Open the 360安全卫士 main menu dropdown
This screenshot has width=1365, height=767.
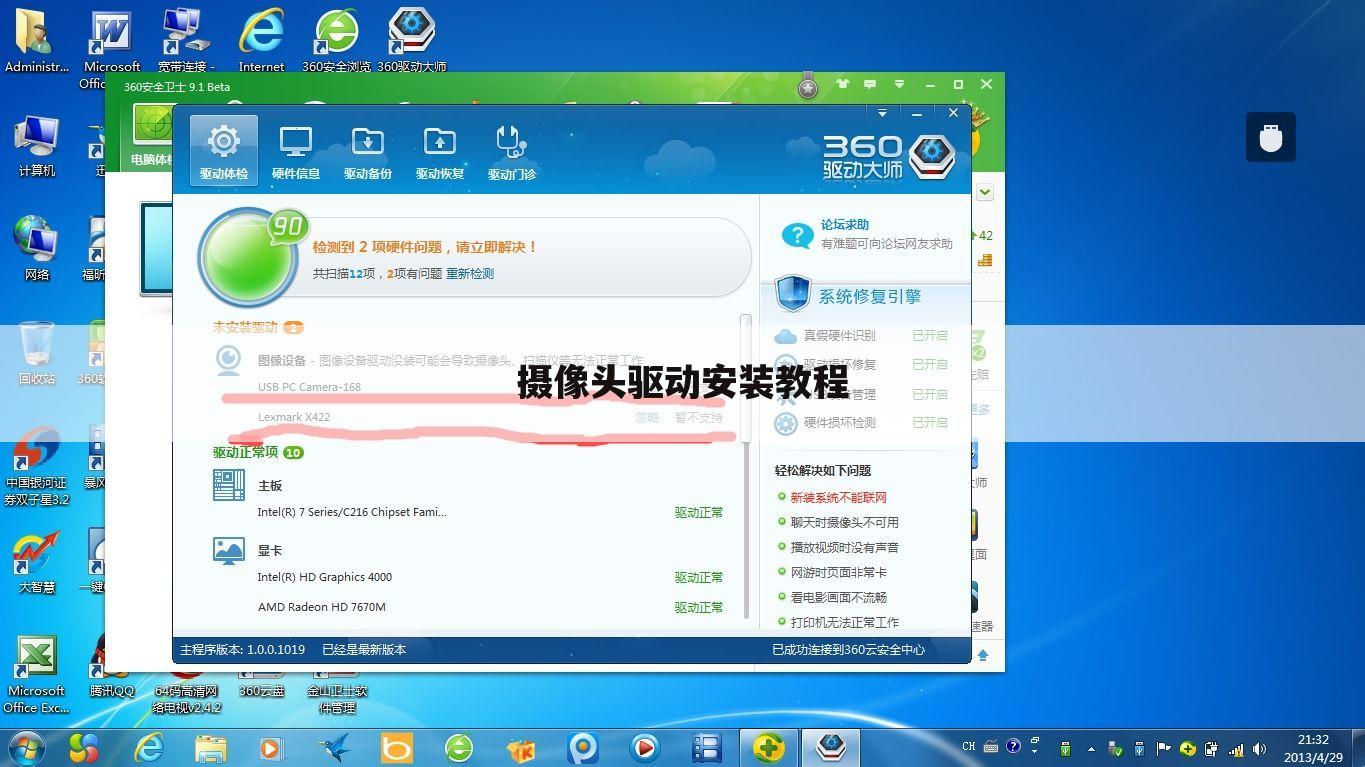900,84
